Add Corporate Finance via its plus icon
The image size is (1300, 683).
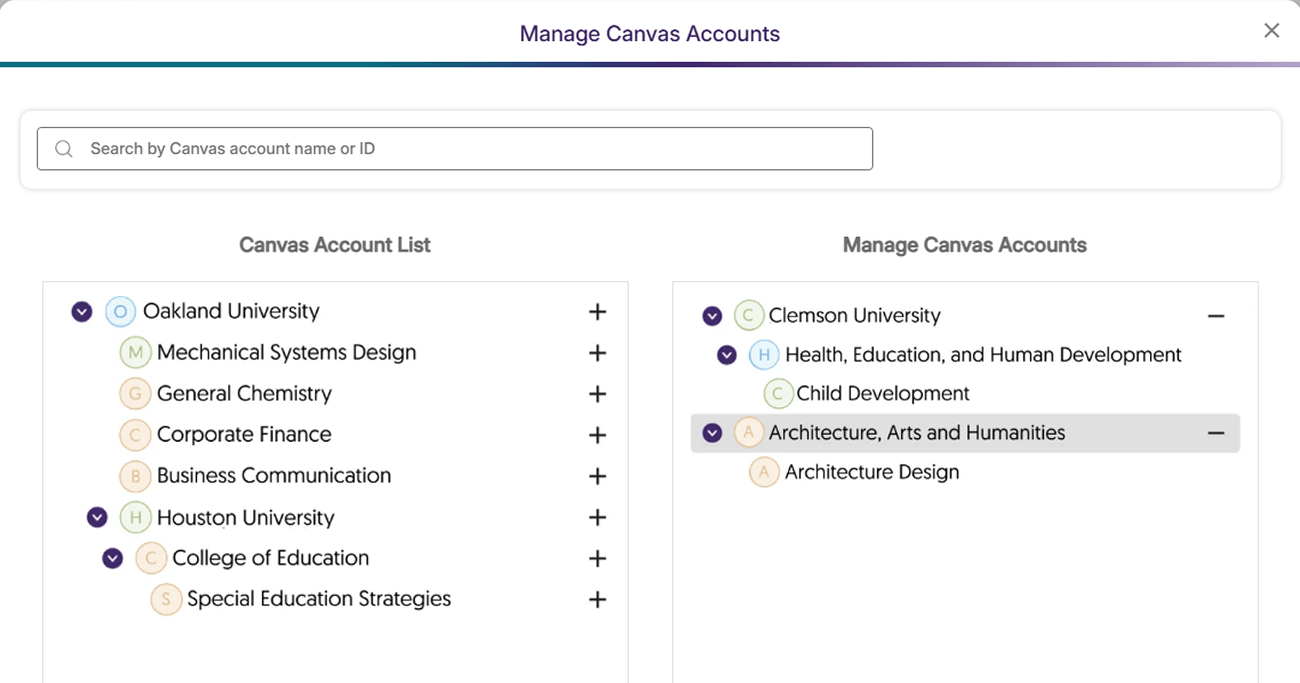coord(597,435)
